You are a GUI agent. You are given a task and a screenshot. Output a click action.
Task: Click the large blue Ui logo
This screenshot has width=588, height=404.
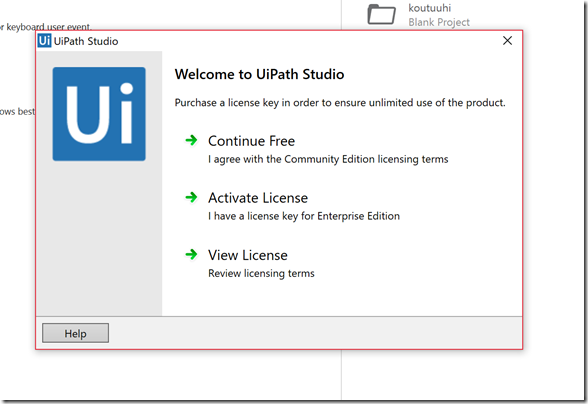[x=99, y=114]
